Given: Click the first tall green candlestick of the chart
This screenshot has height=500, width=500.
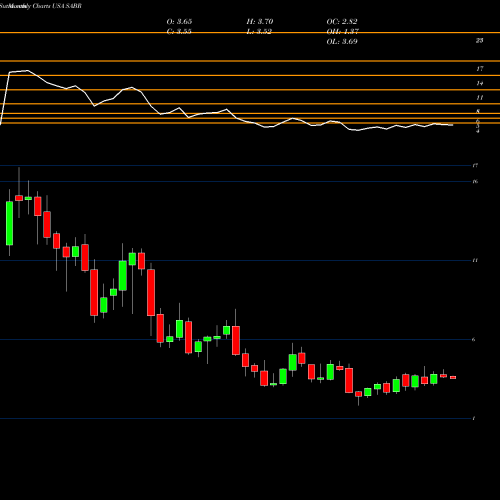Looking at the screenshot, I should pyautogui.click(x=9, y=223).
